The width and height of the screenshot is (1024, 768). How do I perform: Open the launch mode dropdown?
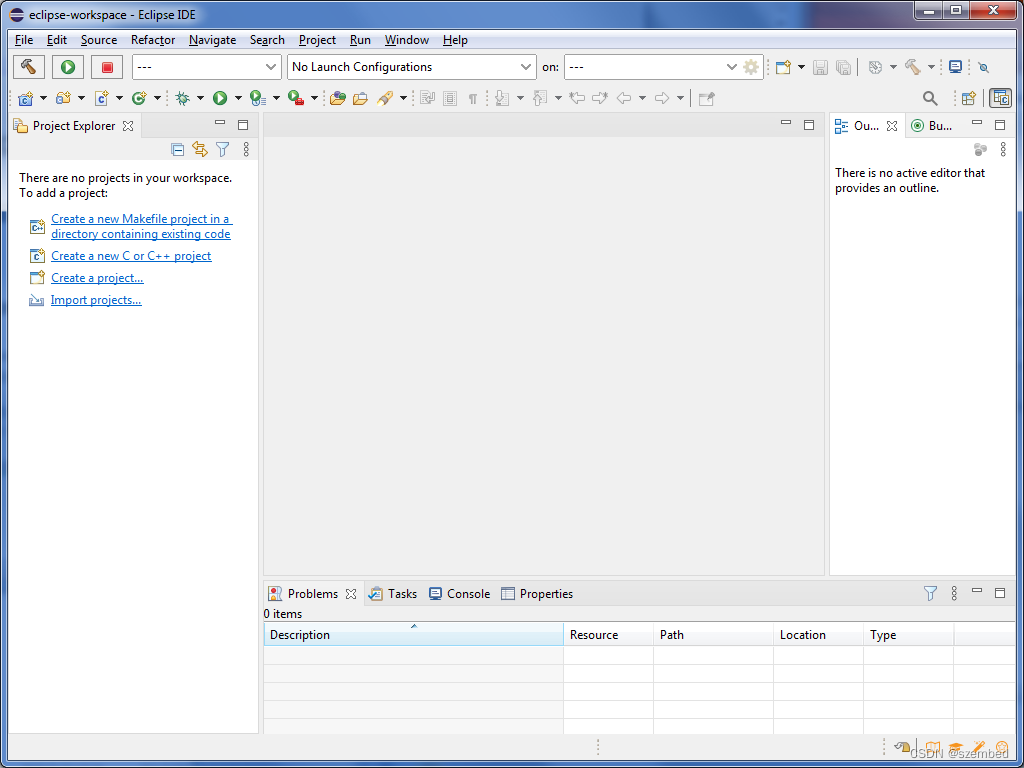point(206,67)
